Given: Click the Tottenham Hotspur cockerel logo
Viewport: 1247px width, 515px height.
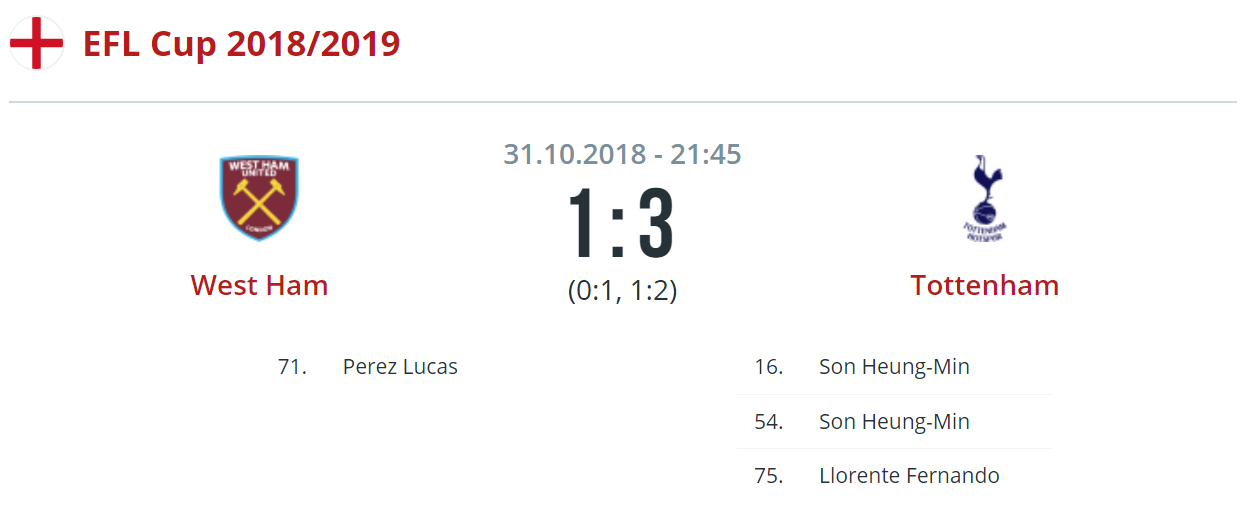Looking at the screenshot, I should click(985, 198).
